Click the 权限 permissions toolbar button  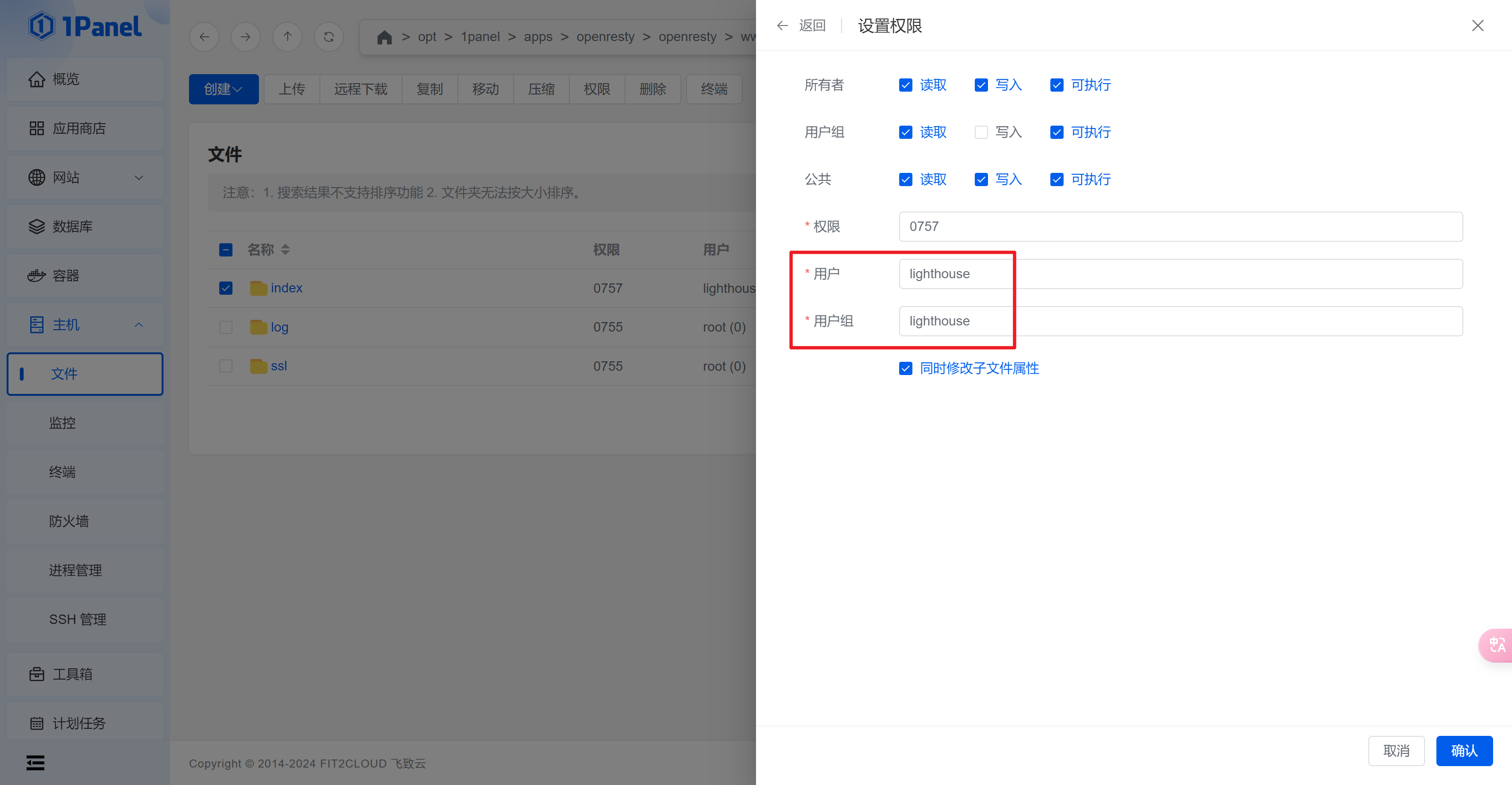coord(597,89)
